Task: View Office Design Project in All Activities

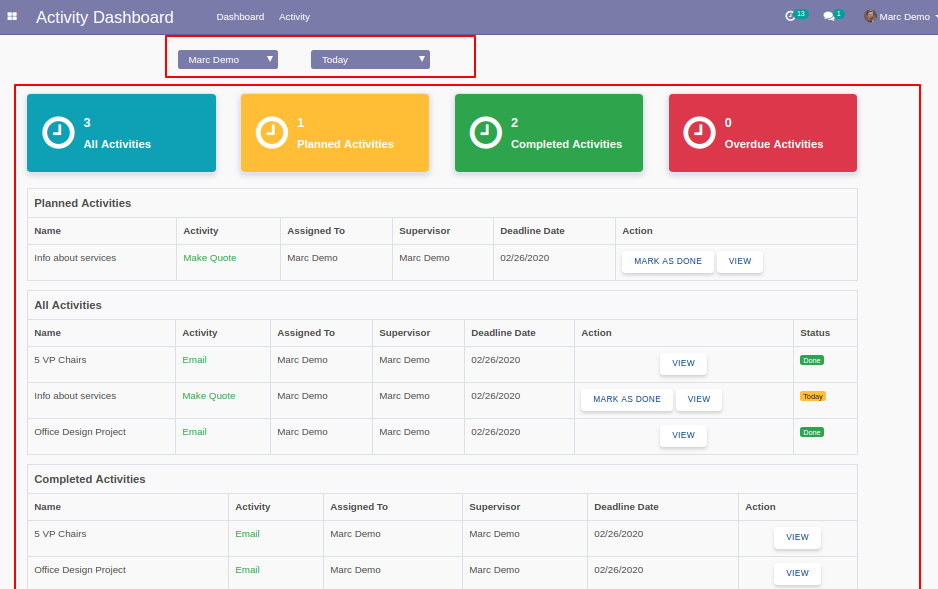Action: [x=683, y=435]
